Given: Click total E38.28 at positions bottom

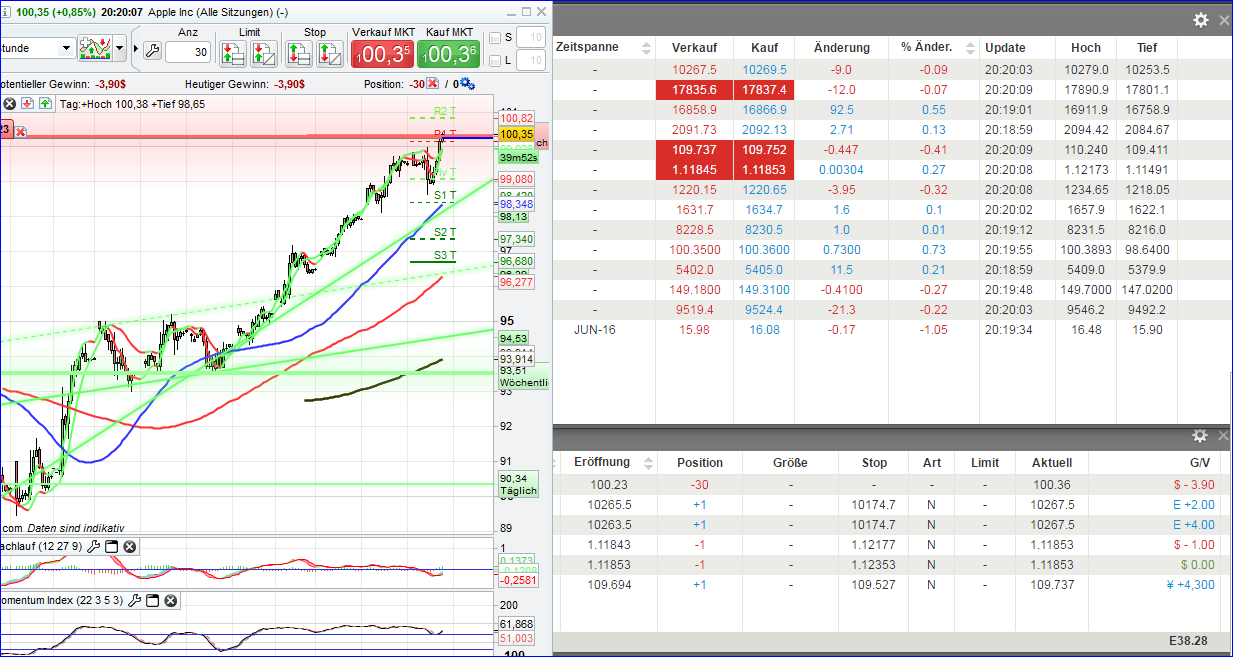Looking at the screenshot, I should coord(1189,639).
